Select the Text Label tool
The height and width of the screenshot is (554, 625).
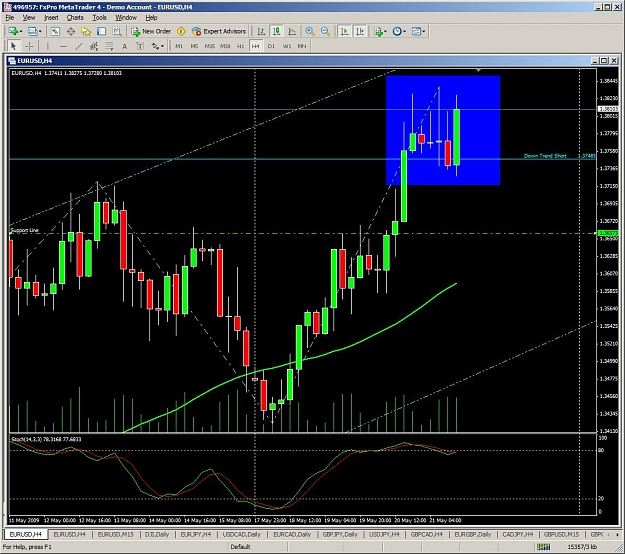pos(140,46)
